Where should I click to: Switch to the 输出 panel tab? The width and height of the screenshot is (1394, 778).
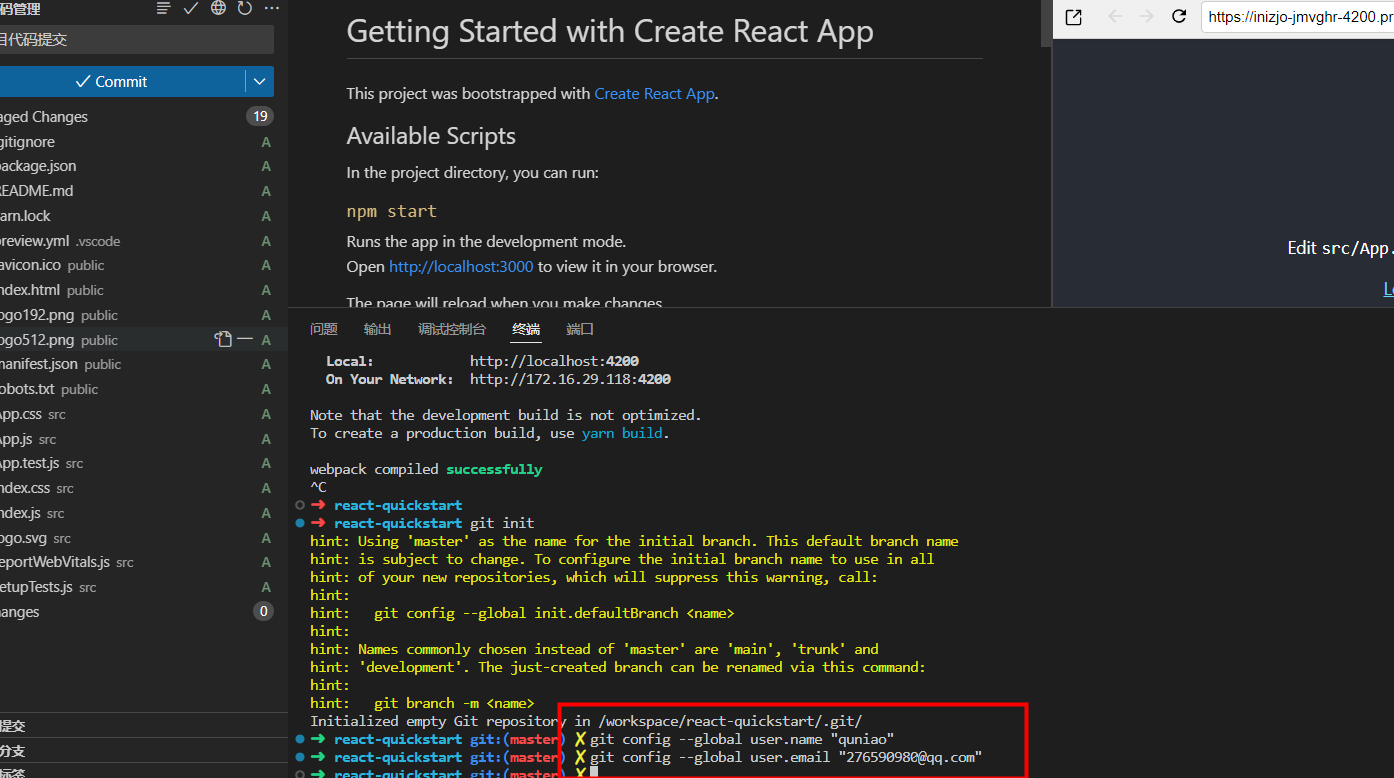pyautogui.click(x=378, y=329)
